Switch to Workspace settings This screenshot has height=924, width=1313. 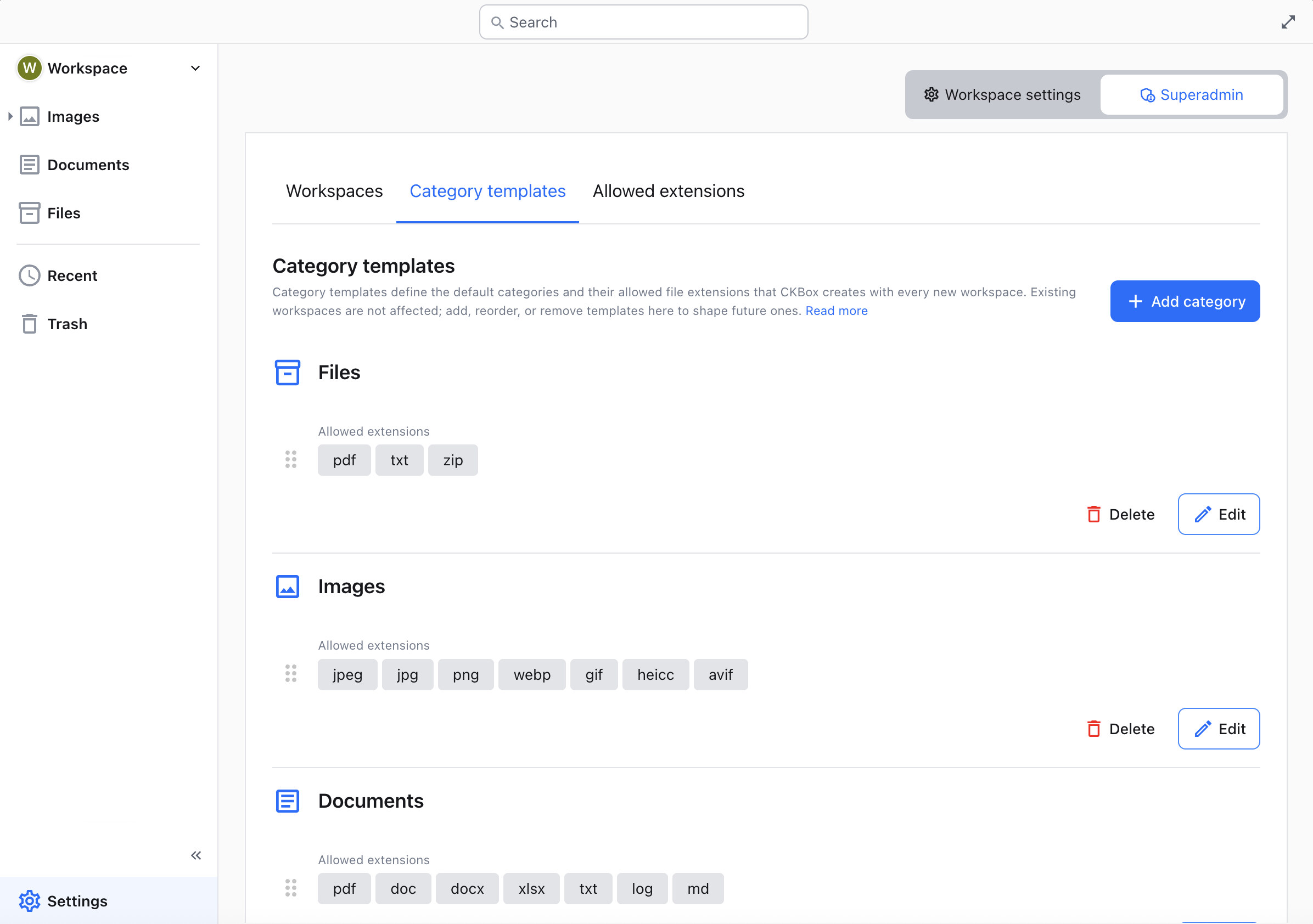(x=1002, y=95)
